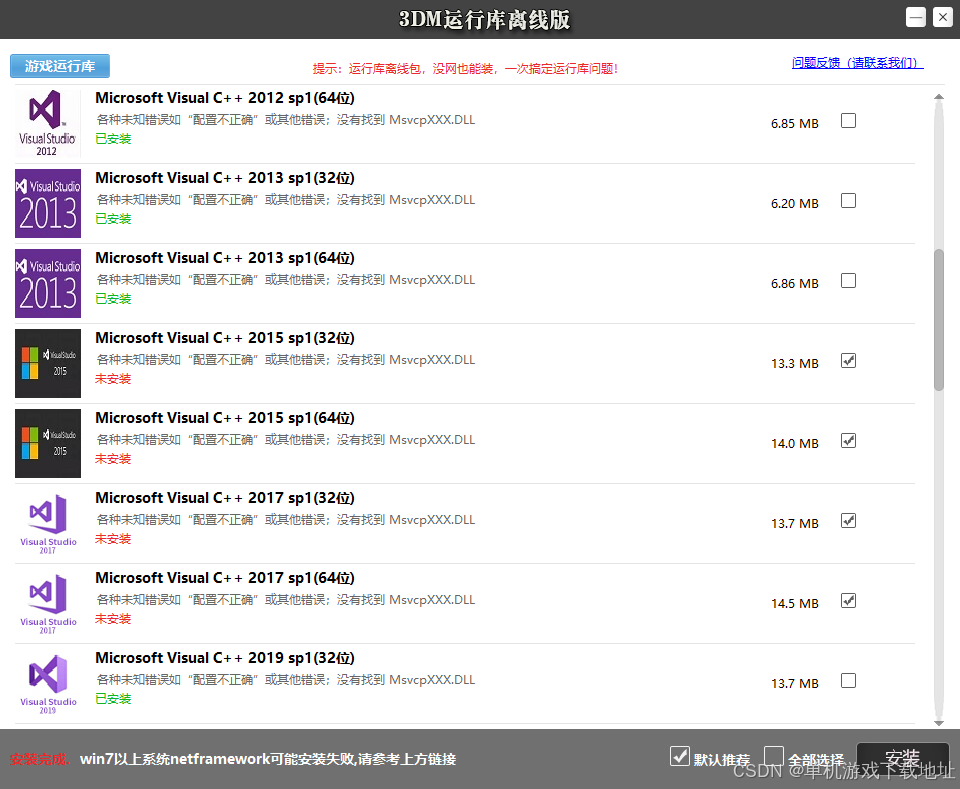Image resolution: width=960 pixels, height=789 pixels.
Task: Minimize the 3DM运行库离线版 window
Action: pyautogui.click(x=916, y=17)
